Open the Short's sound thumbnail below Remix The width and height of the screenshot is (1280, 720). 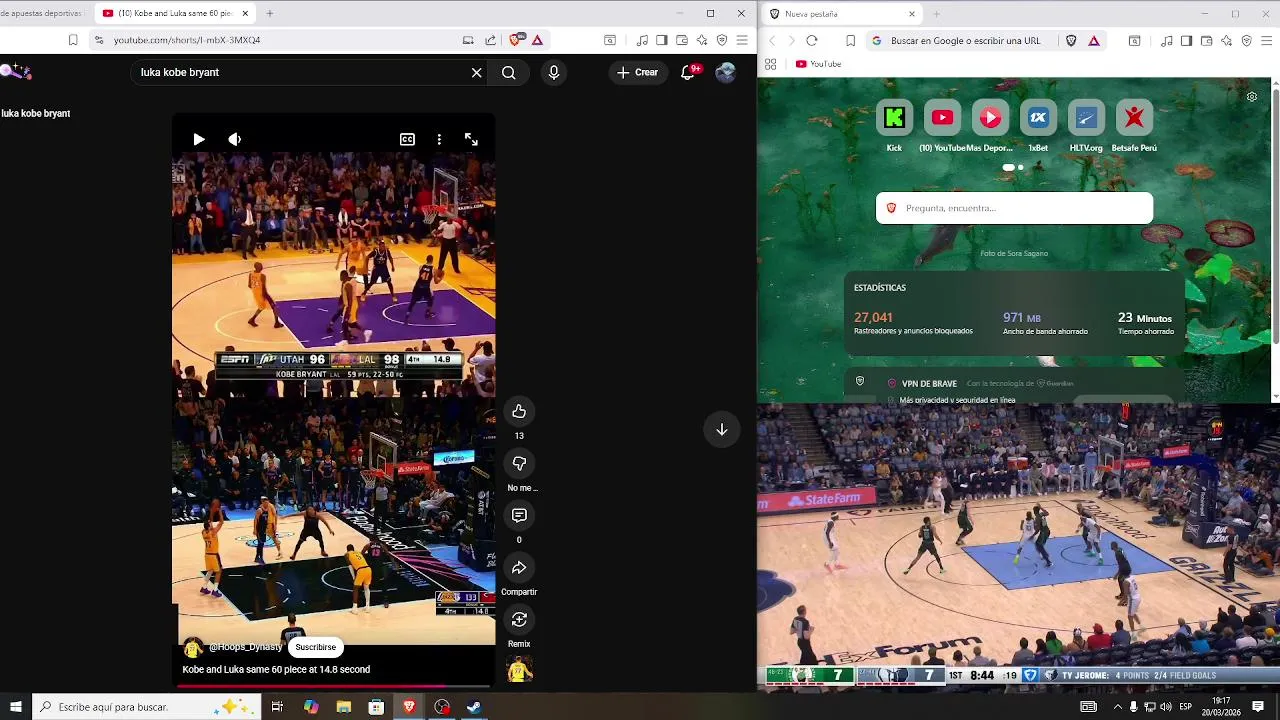tap(519, 670)
